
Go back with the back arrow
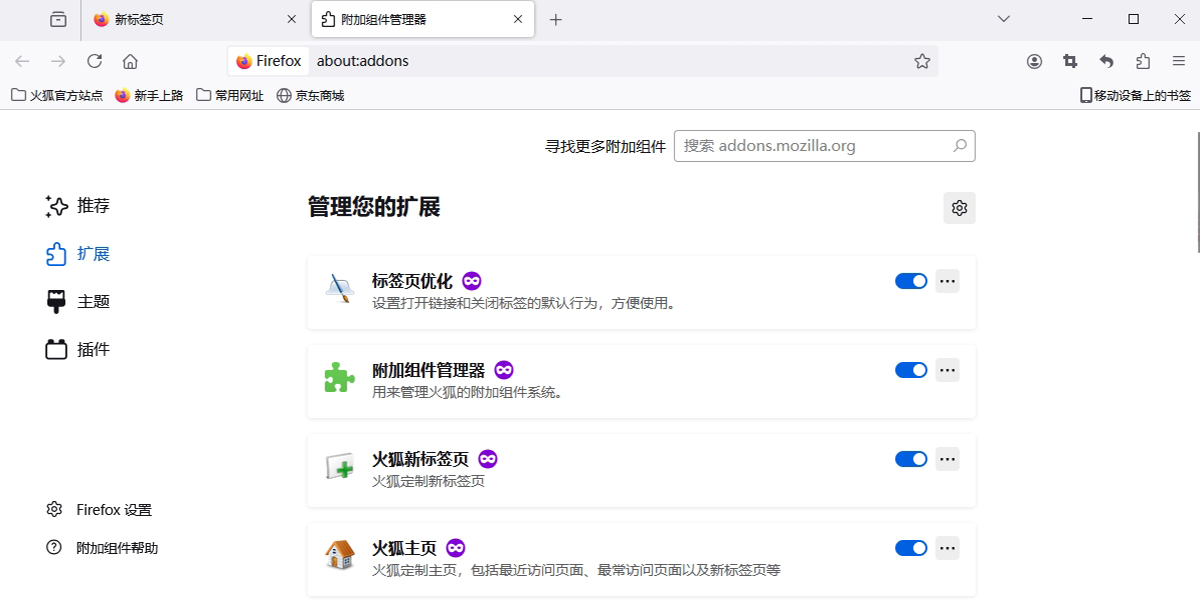coord(22,61)
